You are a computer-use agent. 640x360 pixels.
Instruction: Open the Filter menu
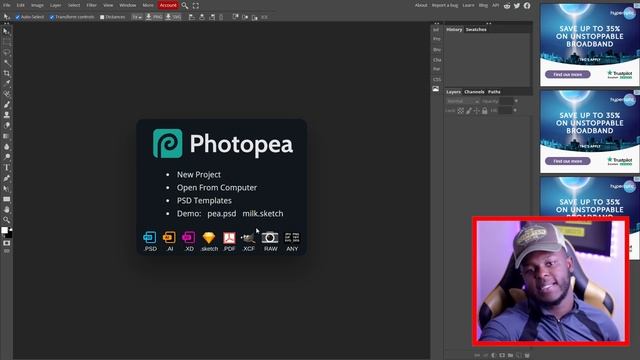[91, 5]
